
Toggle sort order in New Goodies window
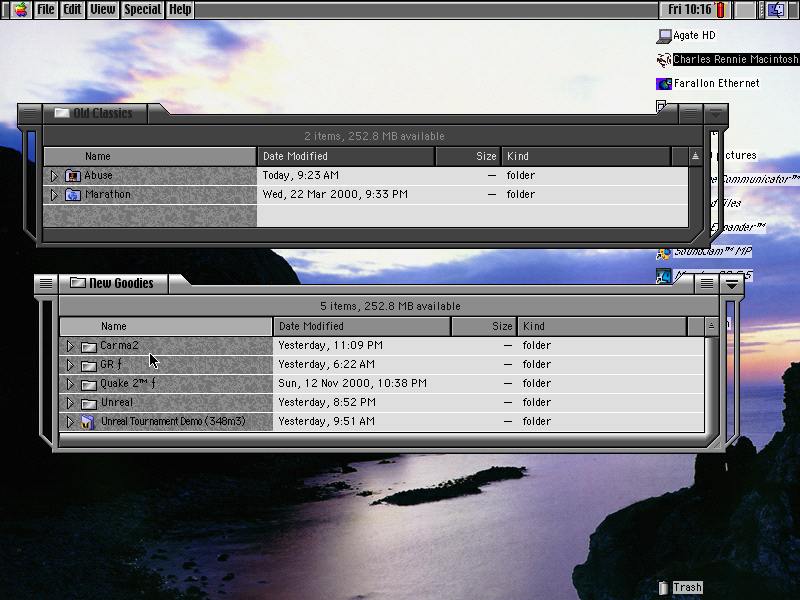tap(711, 326)
